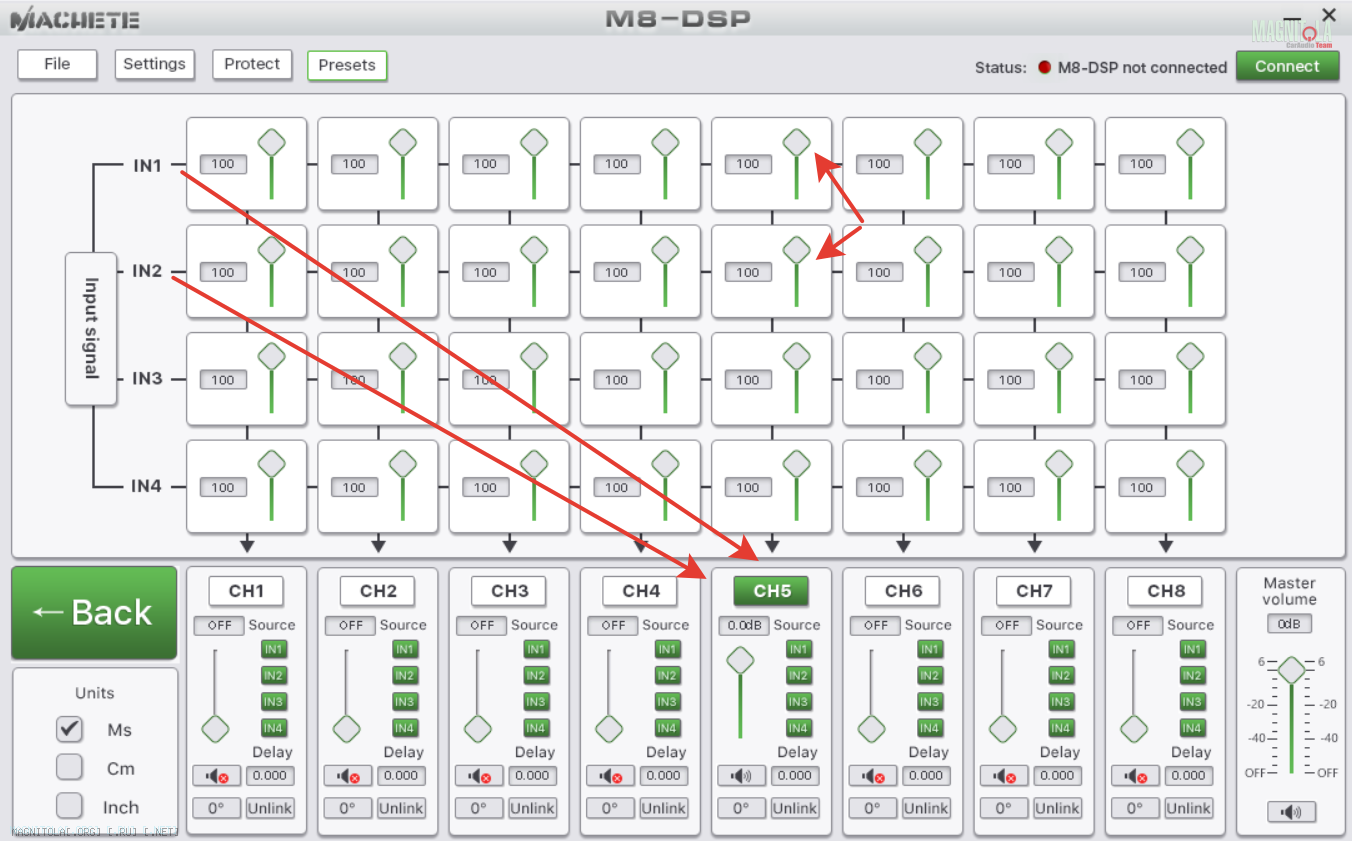Click the Master volume speaker icon

click(x=1291, y=812)
